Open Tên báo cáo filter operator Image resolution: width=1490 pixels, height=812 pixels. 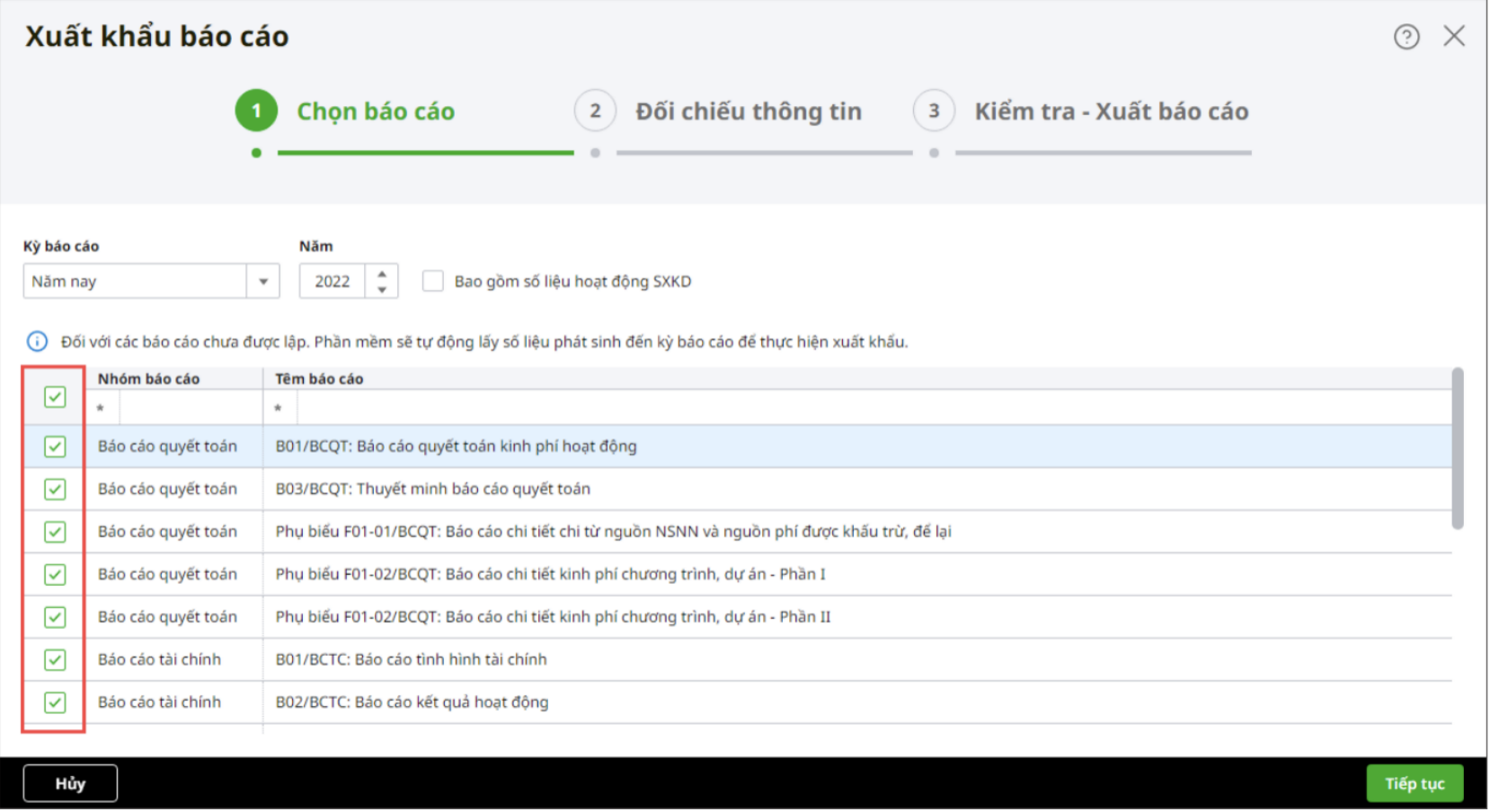click(279, 409)
